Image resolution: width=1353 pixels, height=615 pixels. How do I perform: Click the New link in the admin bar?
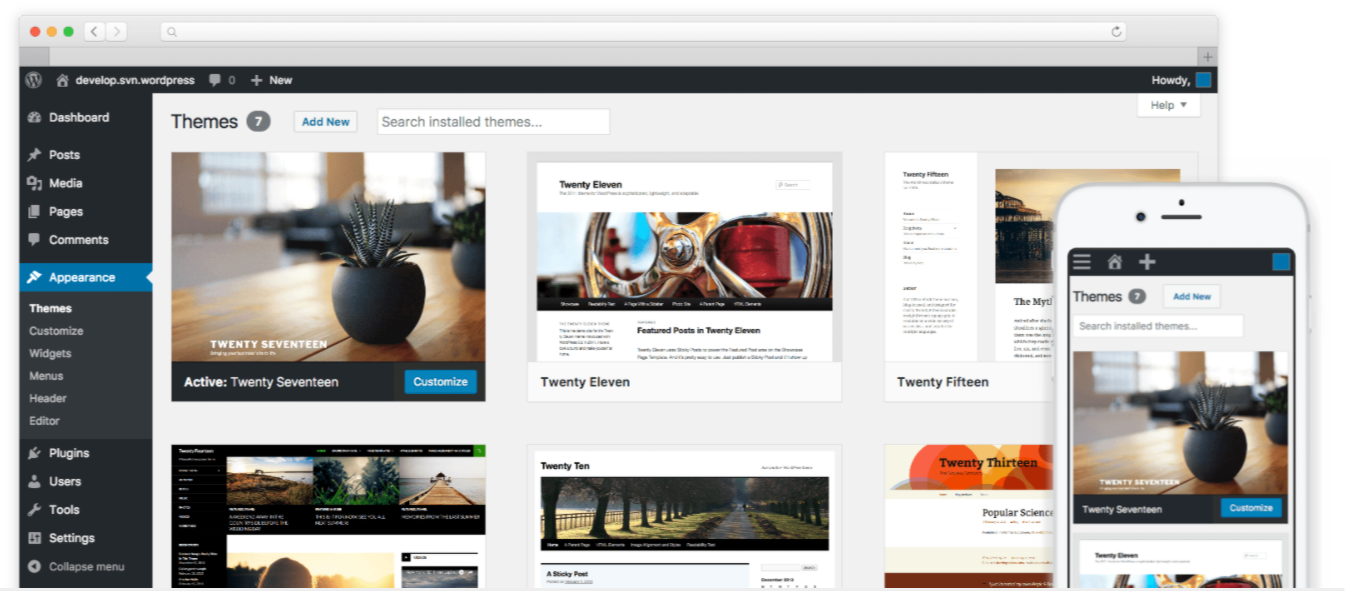click(281, 80)
